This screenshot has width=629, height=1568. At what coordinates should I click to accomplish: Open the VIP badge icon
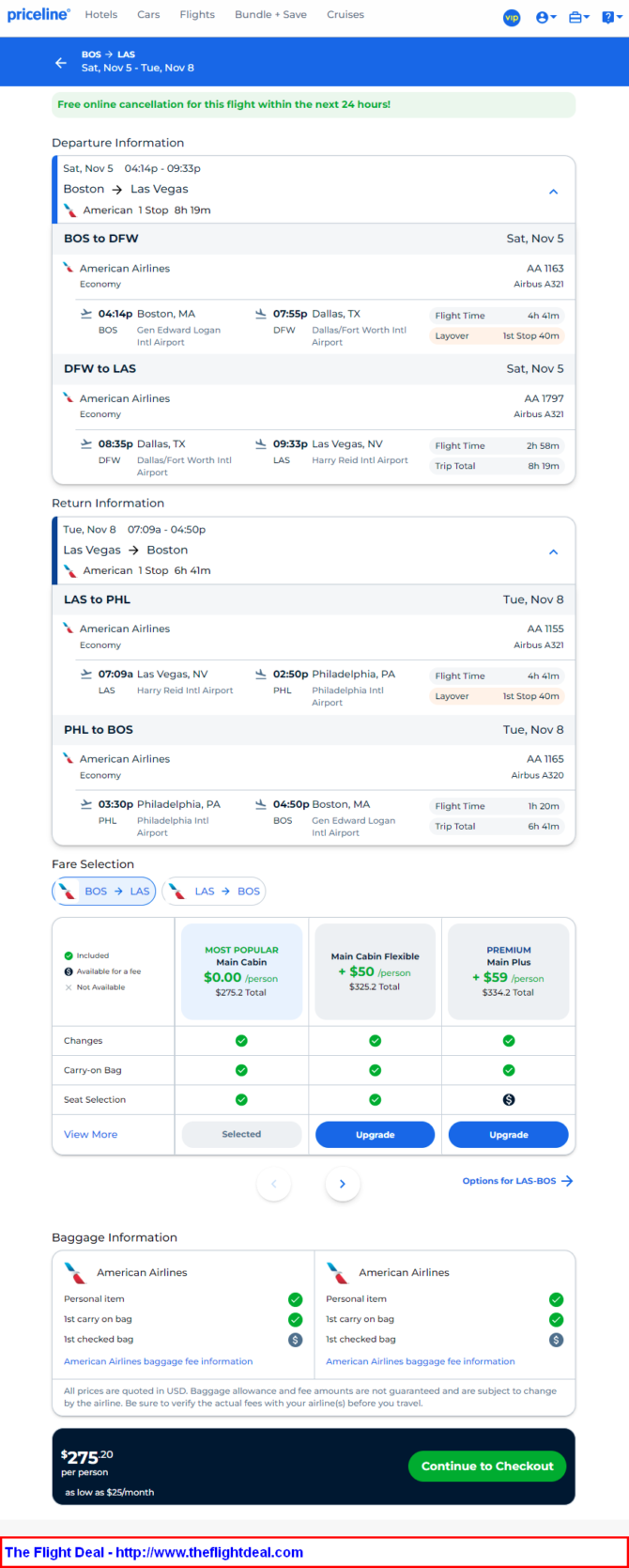(x=512, y=17)
